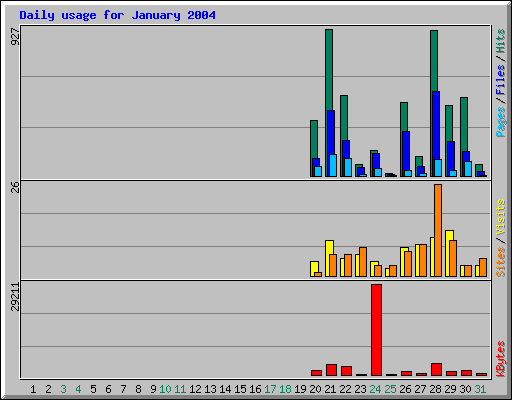Select the cyan Pages bar for day 21

333,165
